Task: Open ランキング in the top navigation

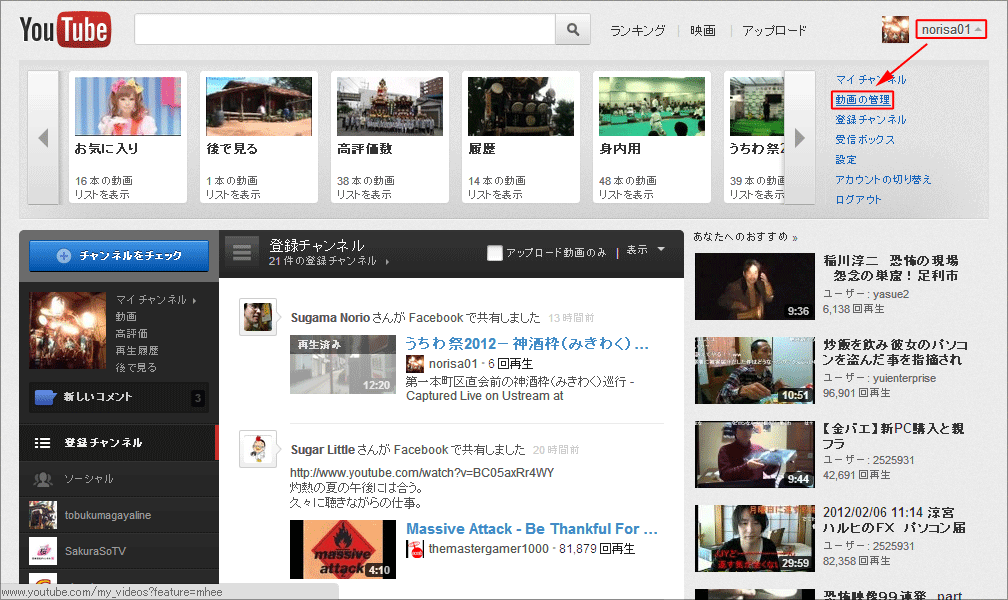Action: (x=637, y=30)
